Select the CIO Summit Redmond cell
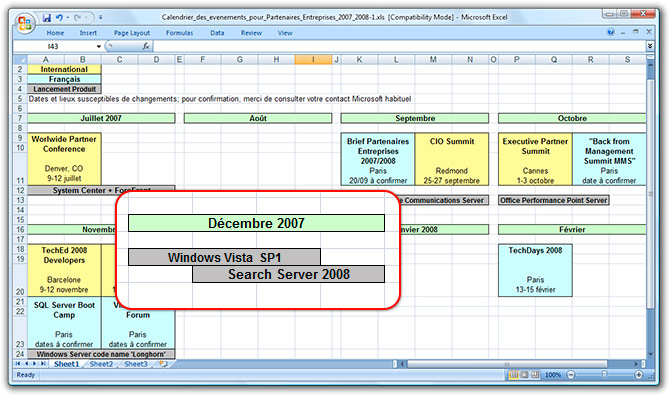This screenshot has width=670, height=396. click(452, 158)
